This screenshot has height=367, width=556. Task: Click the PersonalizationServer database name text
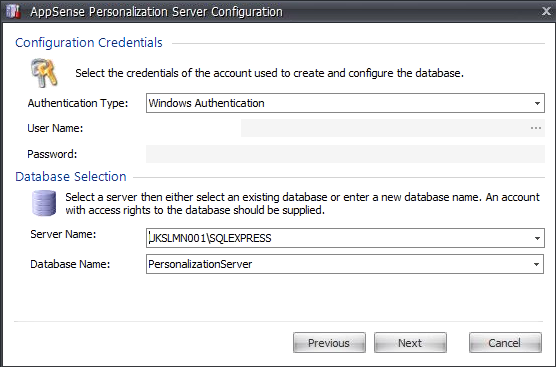(200, 264)
